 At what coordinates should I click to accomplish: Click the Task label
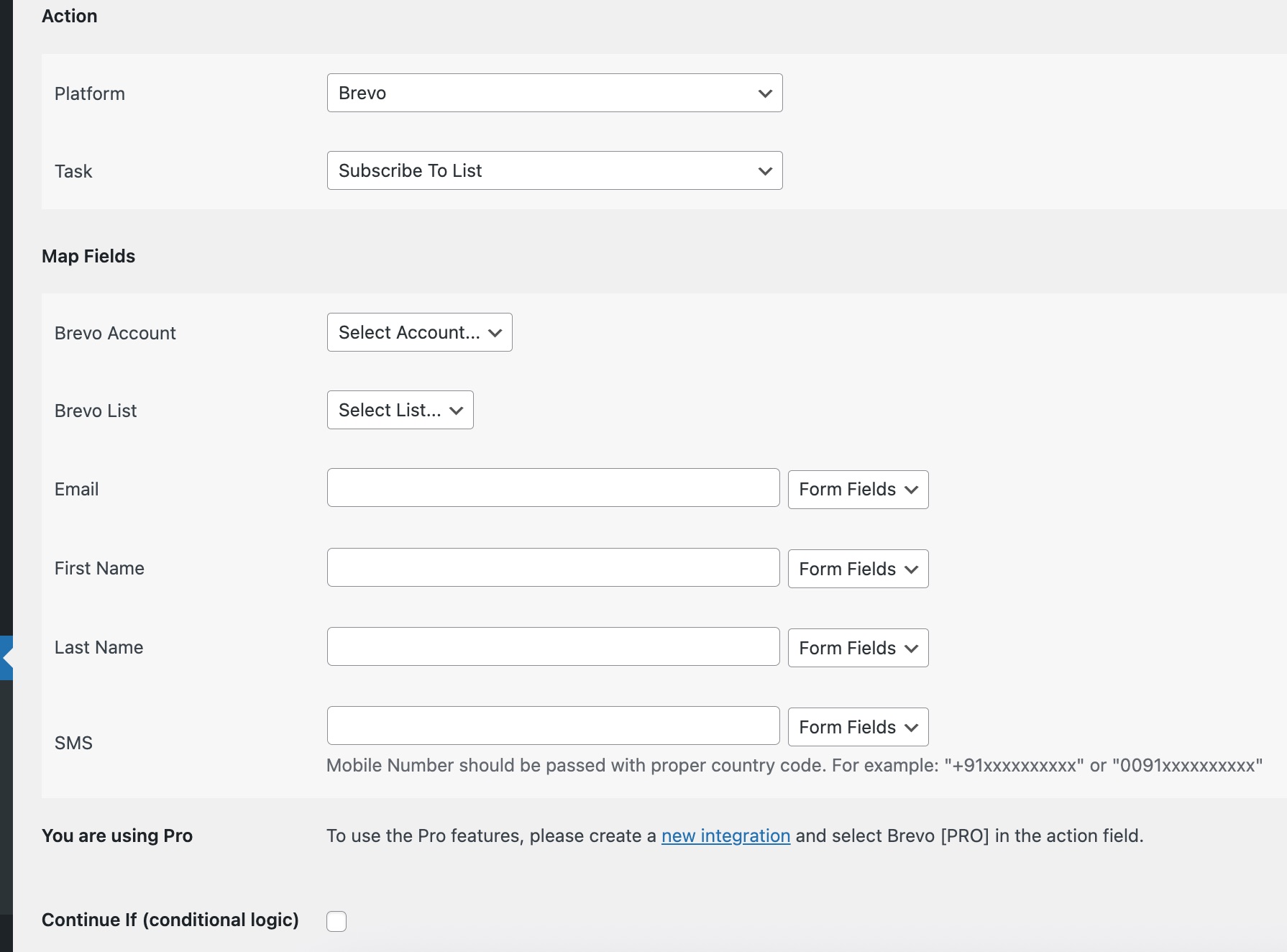click(73, 171)
